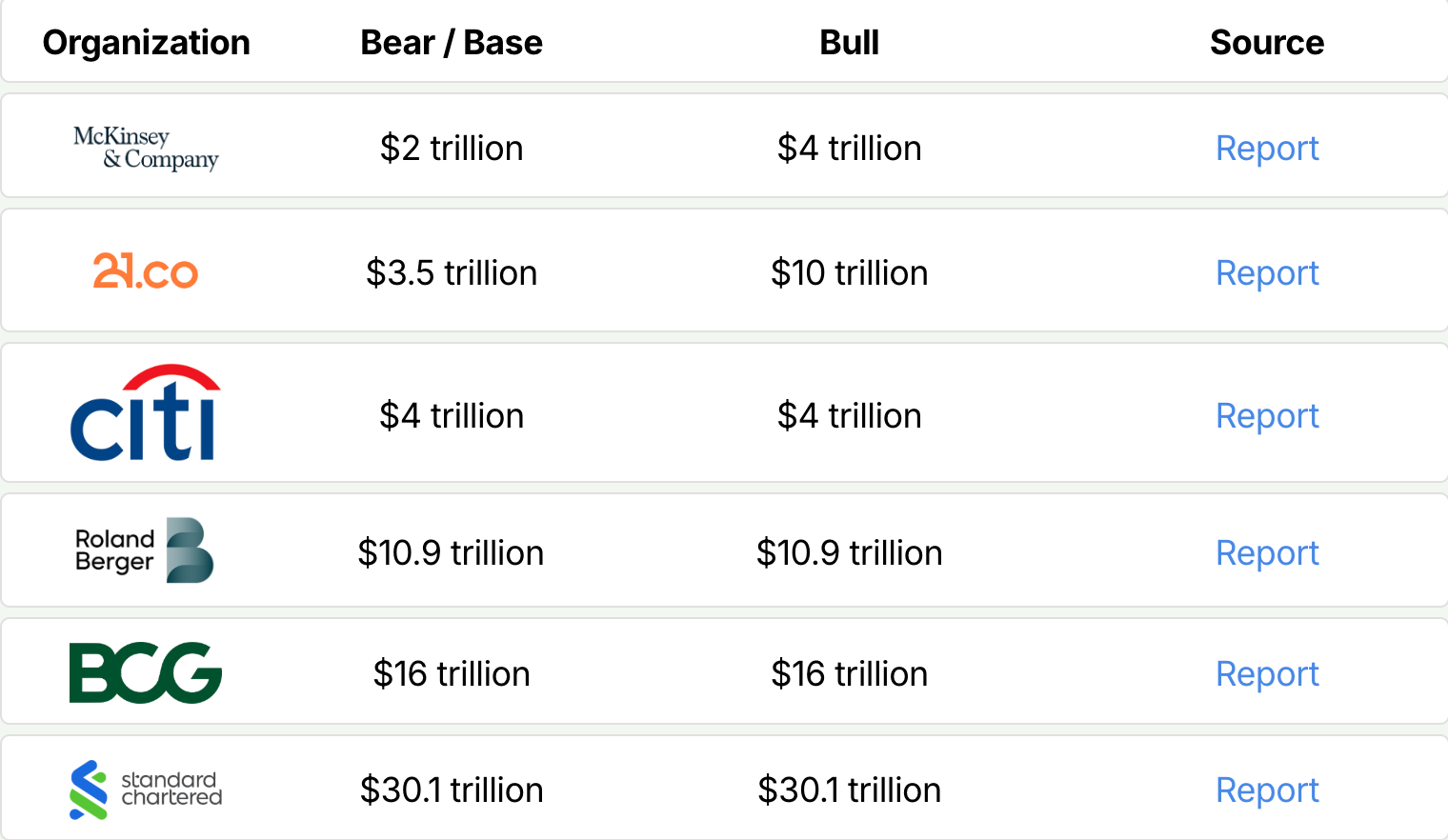Click the Bull column header

[849, 43]
